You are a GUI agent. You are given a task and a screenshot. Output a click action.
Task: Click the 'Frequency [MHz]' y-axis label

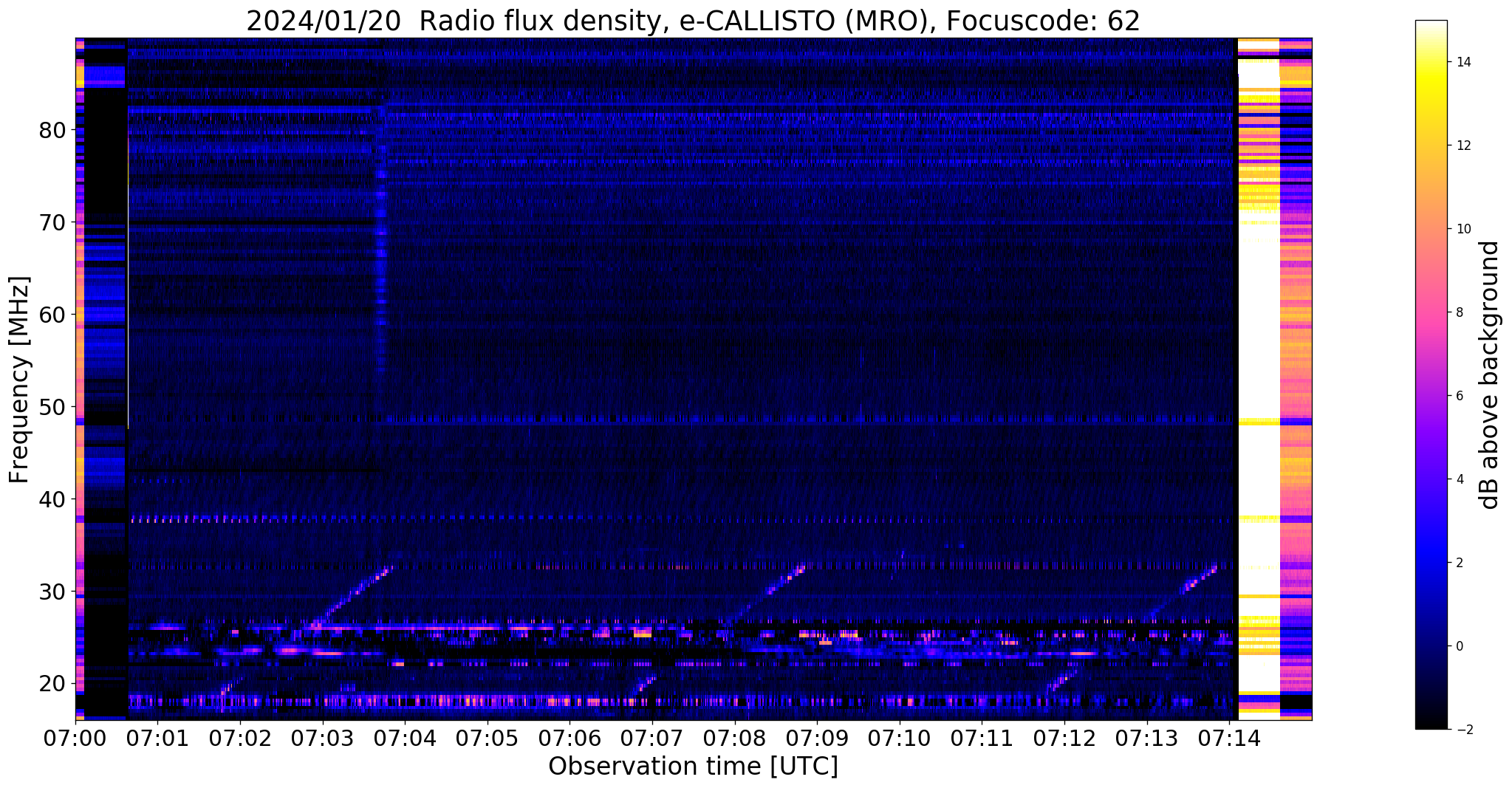pyautogui.click(x=19, y=380)
